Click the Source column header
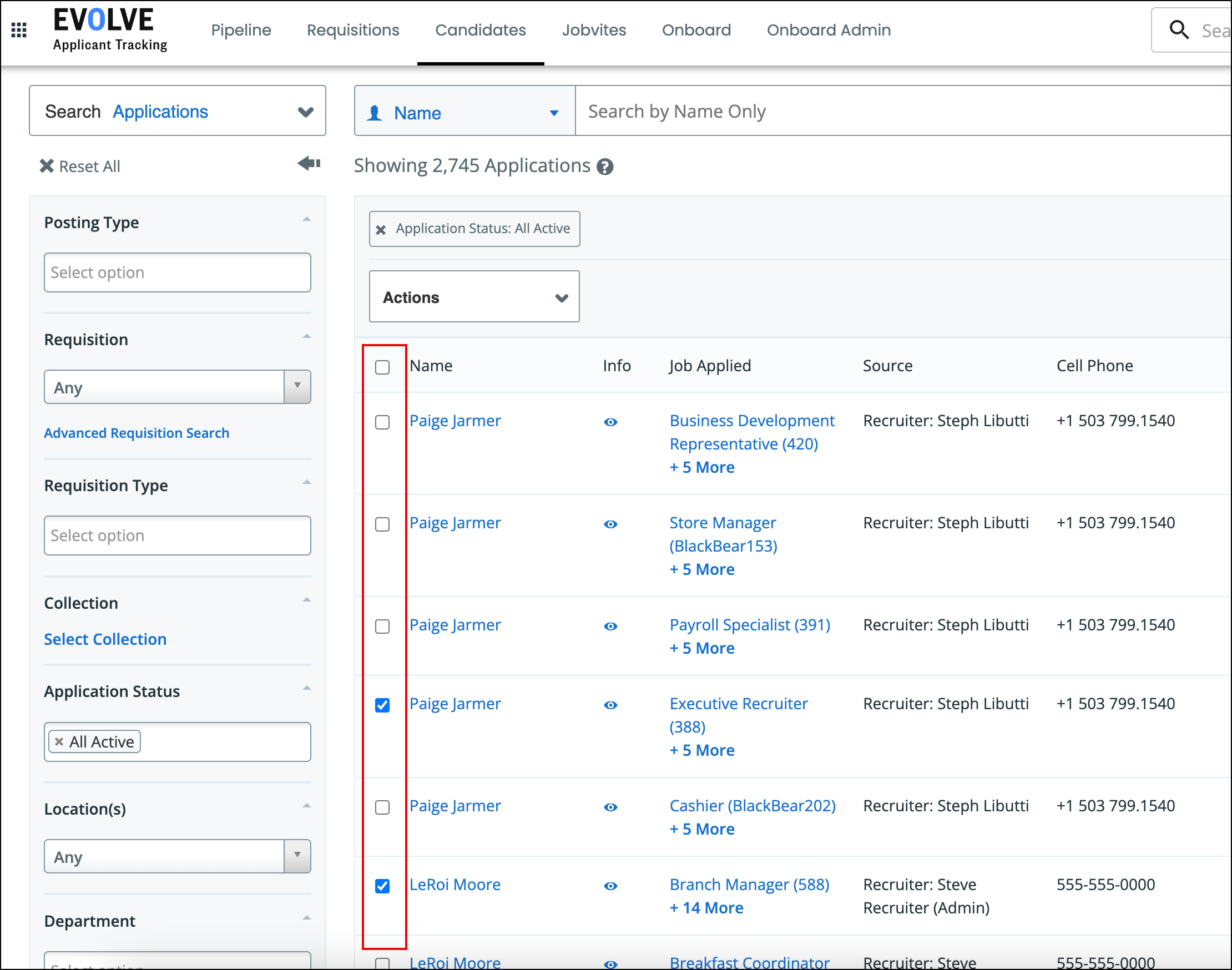 point(887,366)
